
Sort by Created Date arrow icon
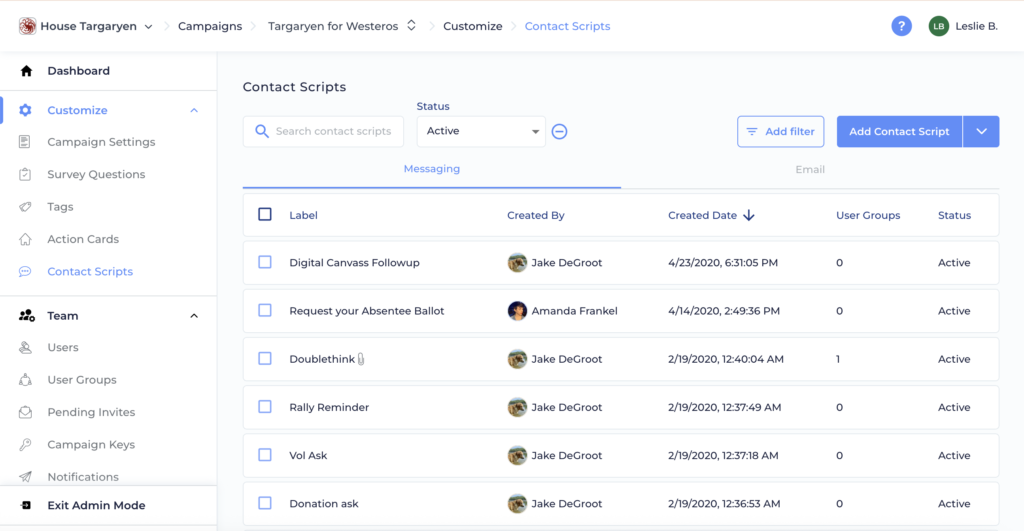(x=749, y=215)
